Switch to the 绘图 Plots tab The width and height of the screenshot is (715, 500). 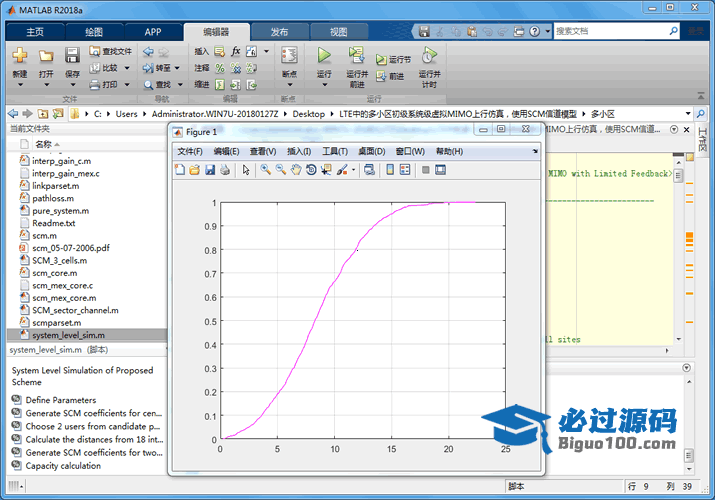point(94,32)
